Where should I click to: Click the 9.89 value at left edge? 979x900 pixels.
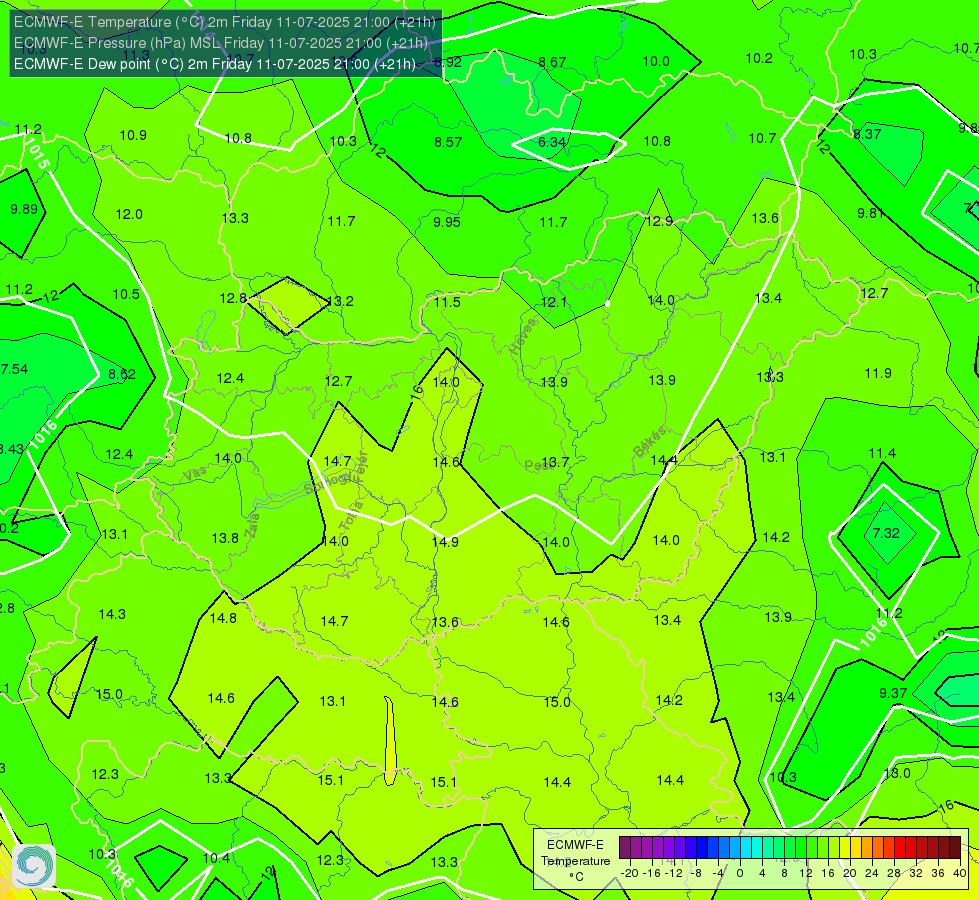tap(24, 209)
